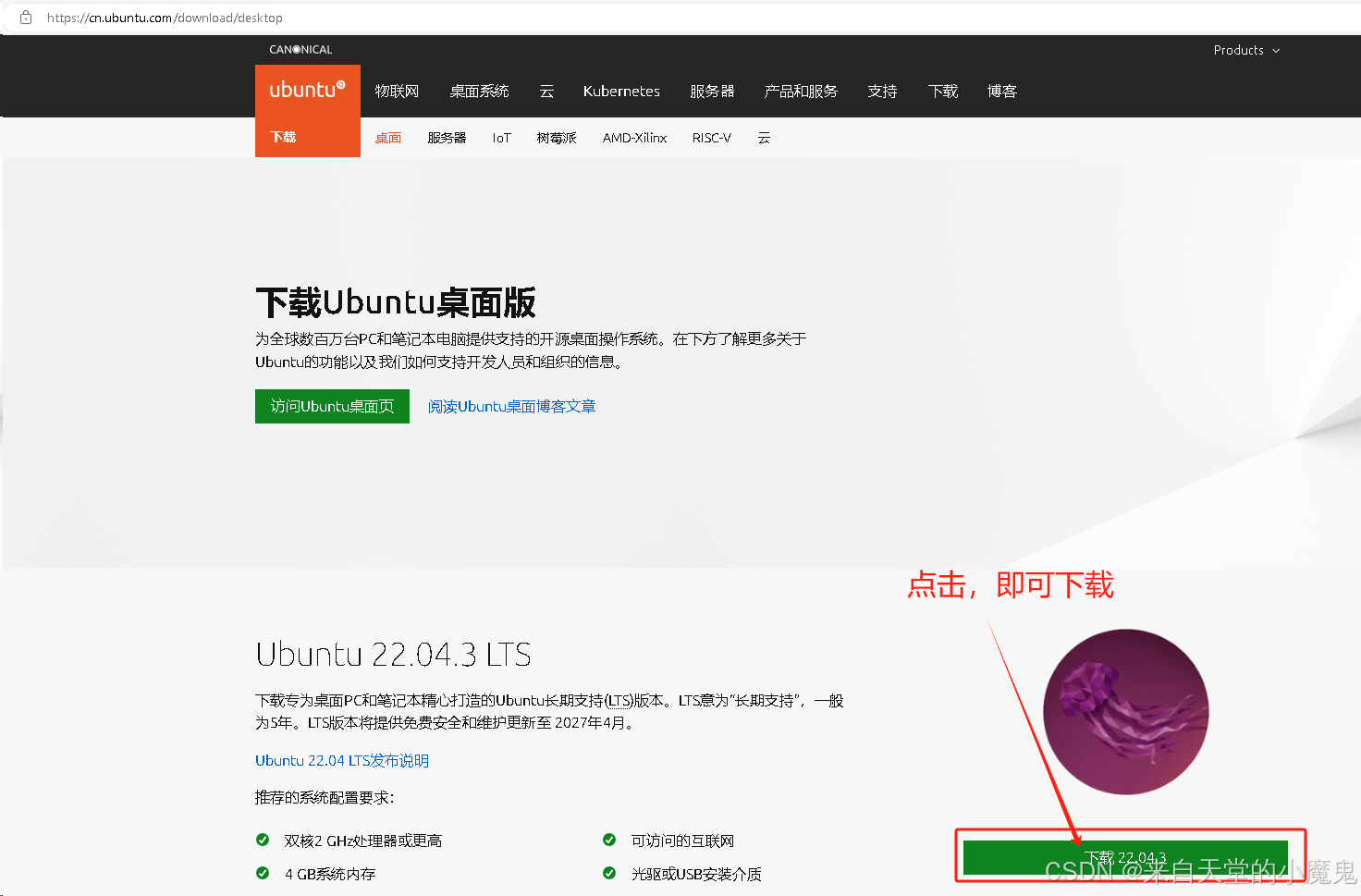Open the 桌面系统 menu

(x=479, y=91)
